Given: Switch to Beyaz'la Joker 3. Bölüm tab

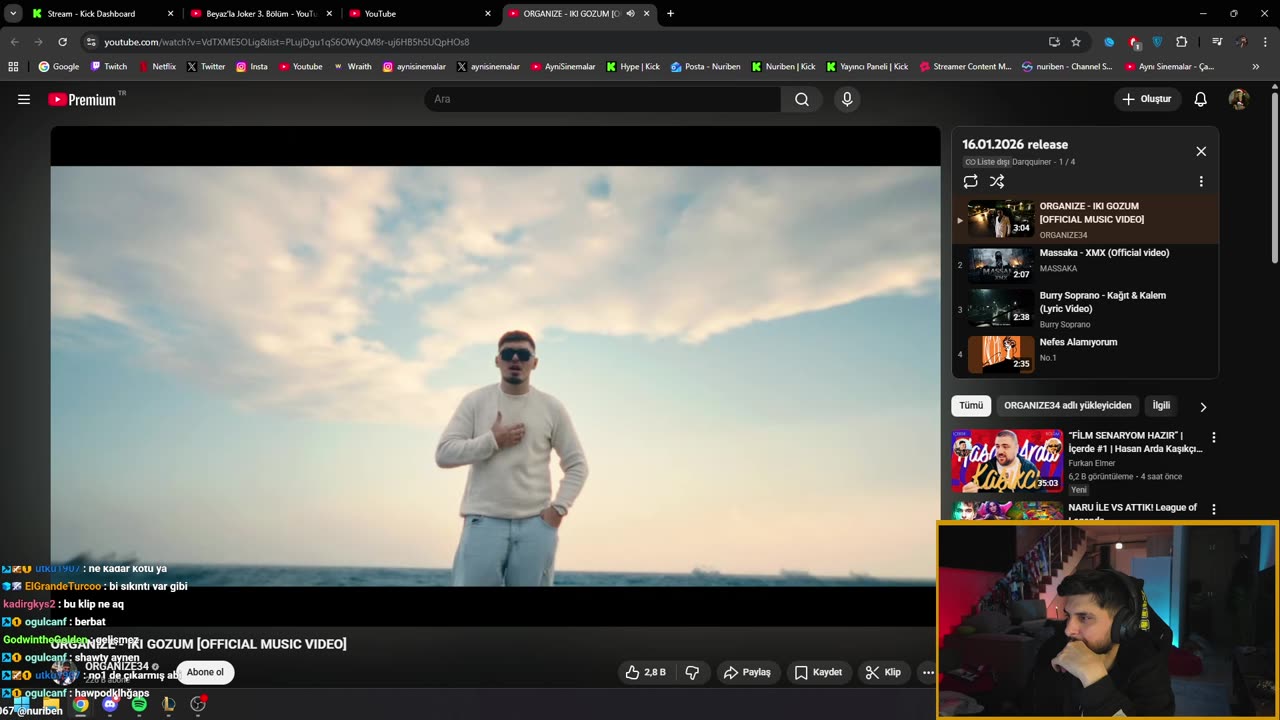Looking at the screenshot, I should click(261, 14).
